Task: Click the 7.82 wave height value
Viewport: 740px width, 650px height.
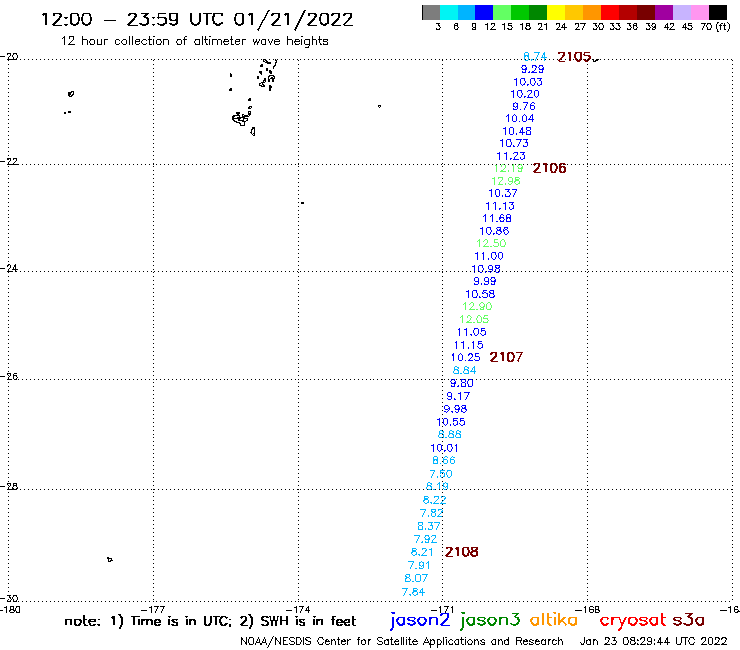Action: point(431,513)
